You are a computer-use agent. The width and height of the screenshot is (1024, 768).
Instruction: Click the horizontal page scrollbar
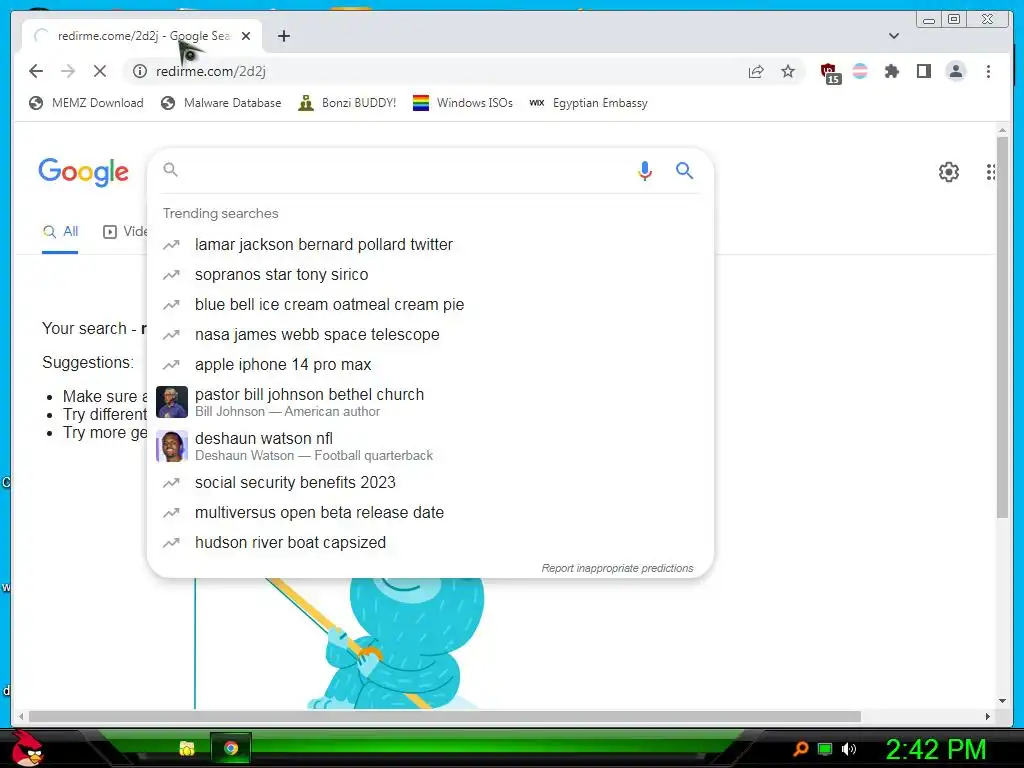point(444,716)
